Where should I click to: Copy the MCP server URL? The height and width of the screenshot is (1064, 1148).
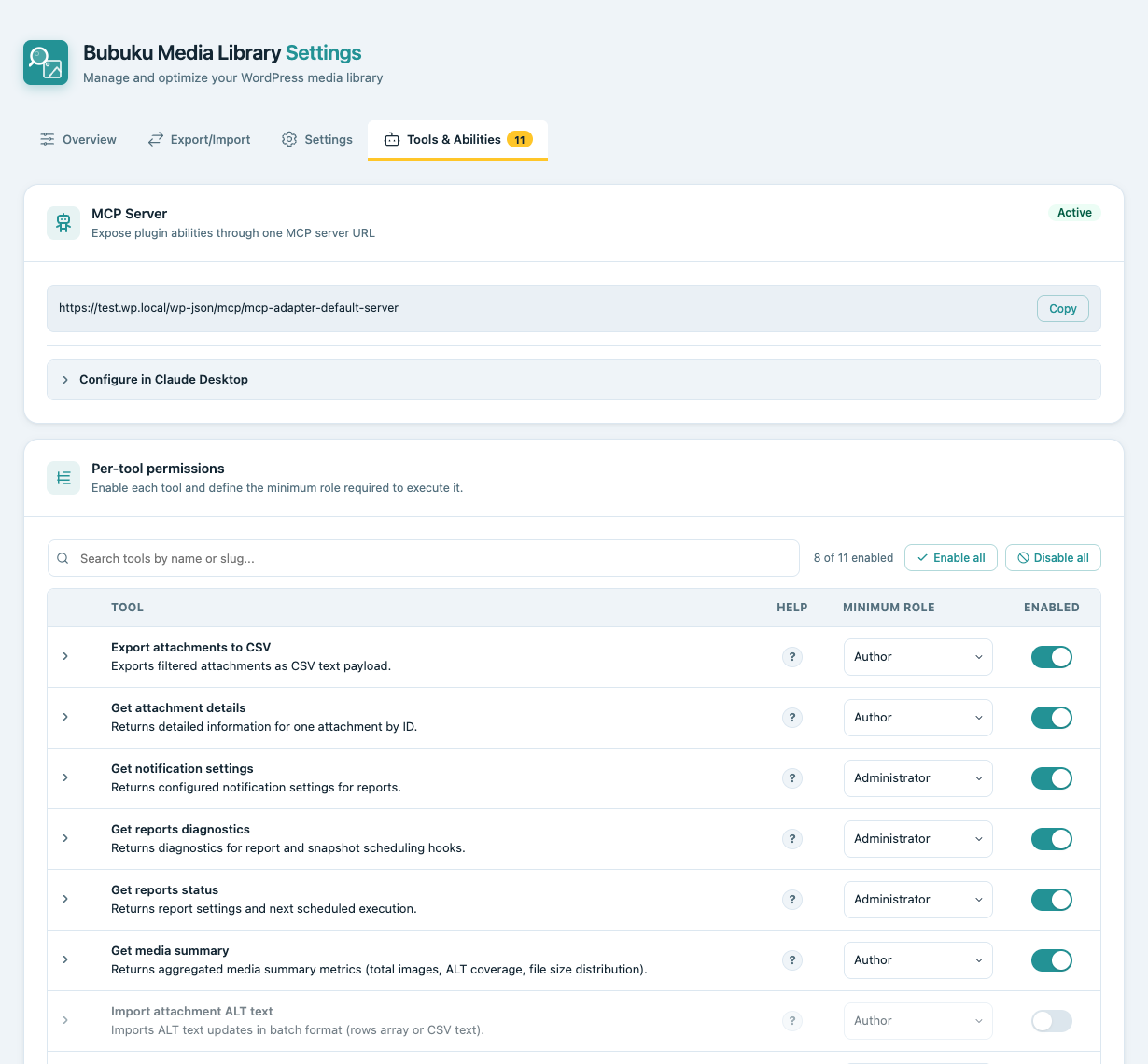1063,309
